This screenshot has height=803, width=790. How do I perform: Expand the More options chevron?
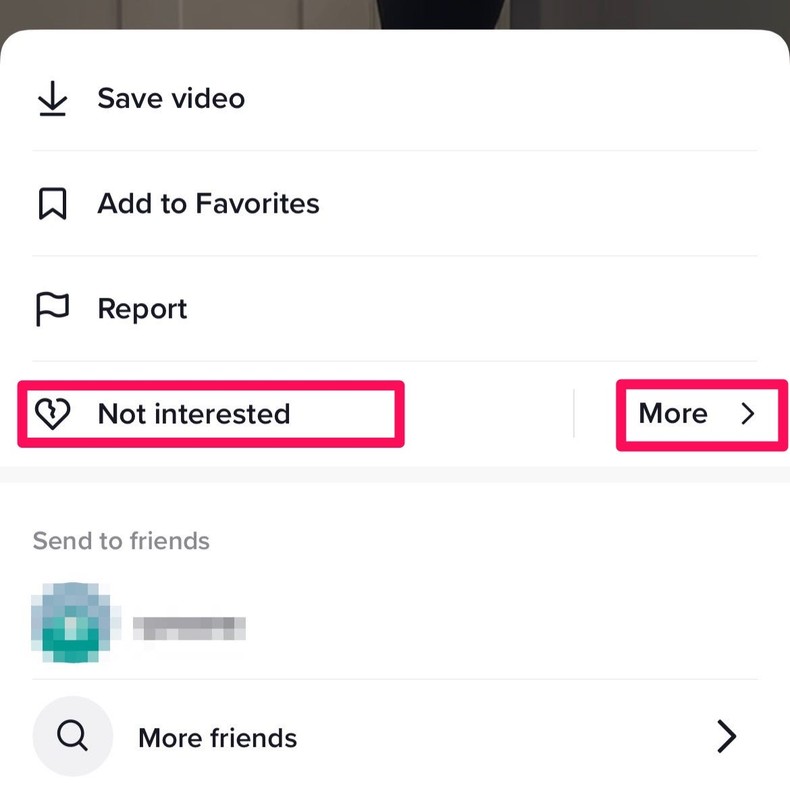(750, 413)
